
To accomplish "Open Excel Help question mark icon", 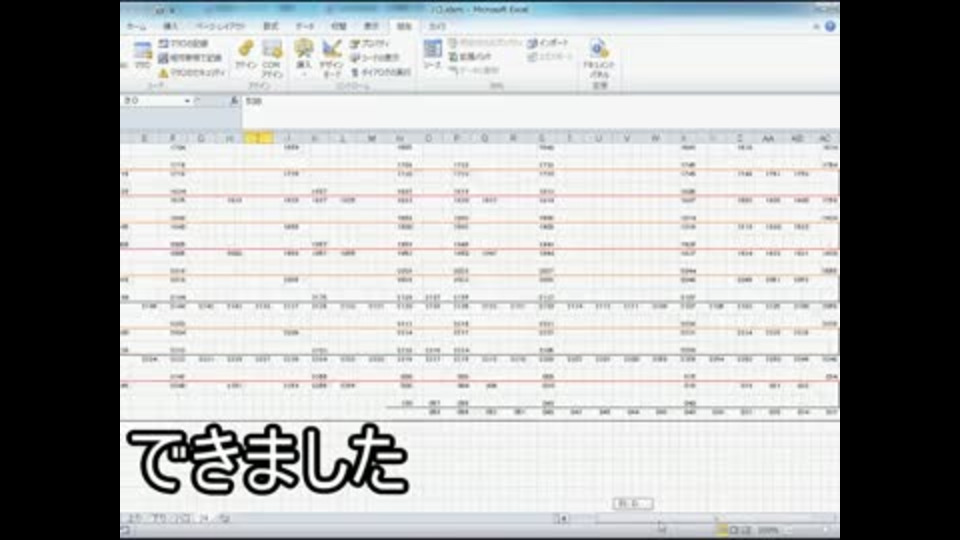I will click(x=830, y=26).
